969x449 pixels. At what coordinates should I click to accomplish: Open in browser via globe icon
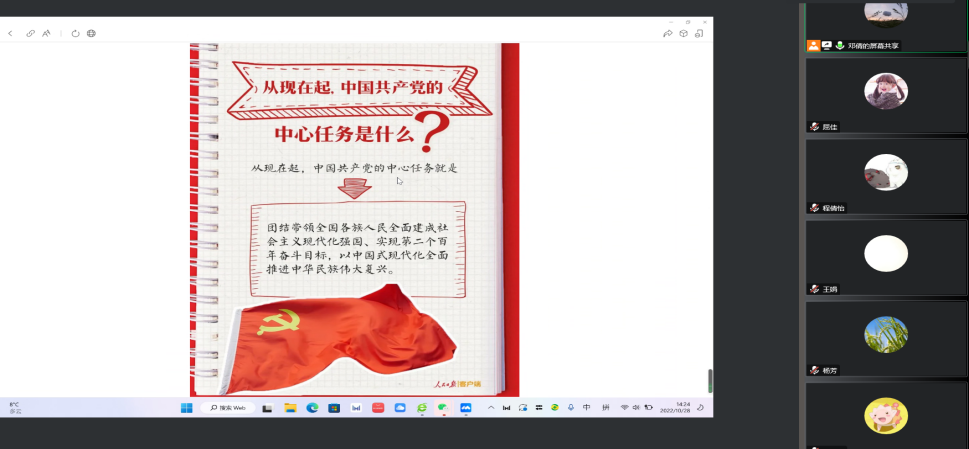(91, 33)
